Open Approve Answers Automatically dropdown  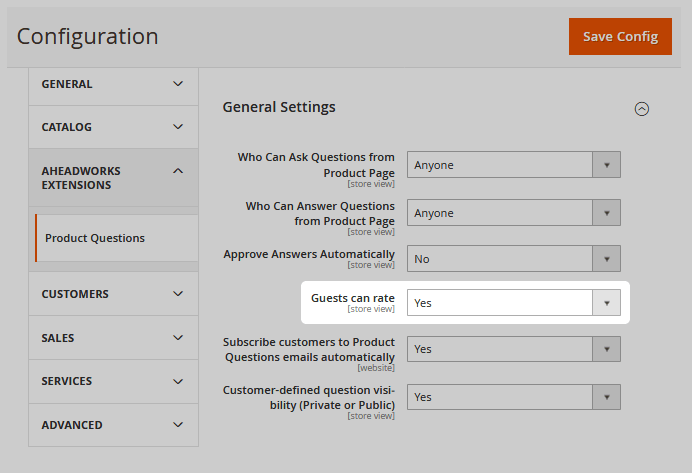514,259
